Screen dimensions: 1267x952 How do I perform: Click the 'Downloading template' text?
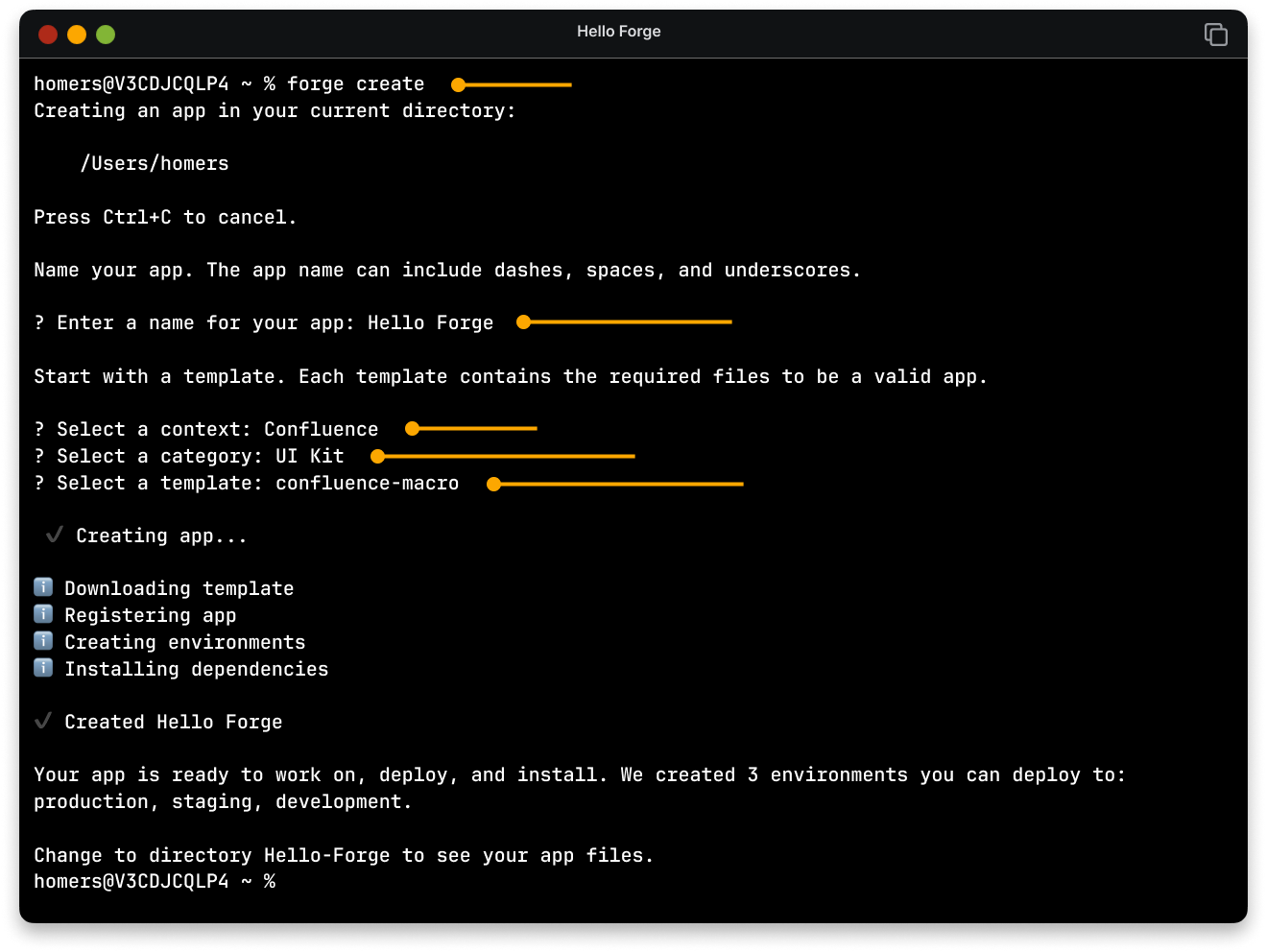point(179,589)
